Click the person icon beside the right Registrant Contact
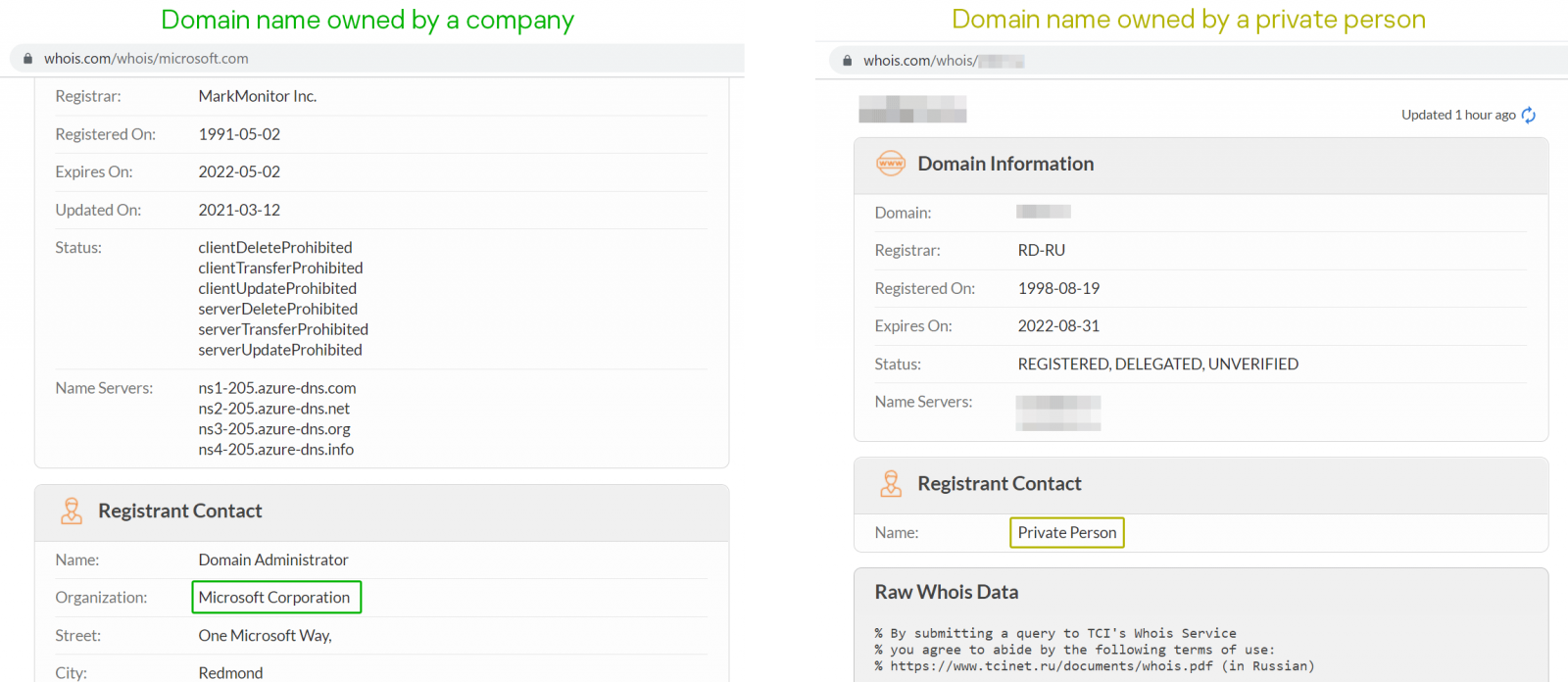 point(891,484)
